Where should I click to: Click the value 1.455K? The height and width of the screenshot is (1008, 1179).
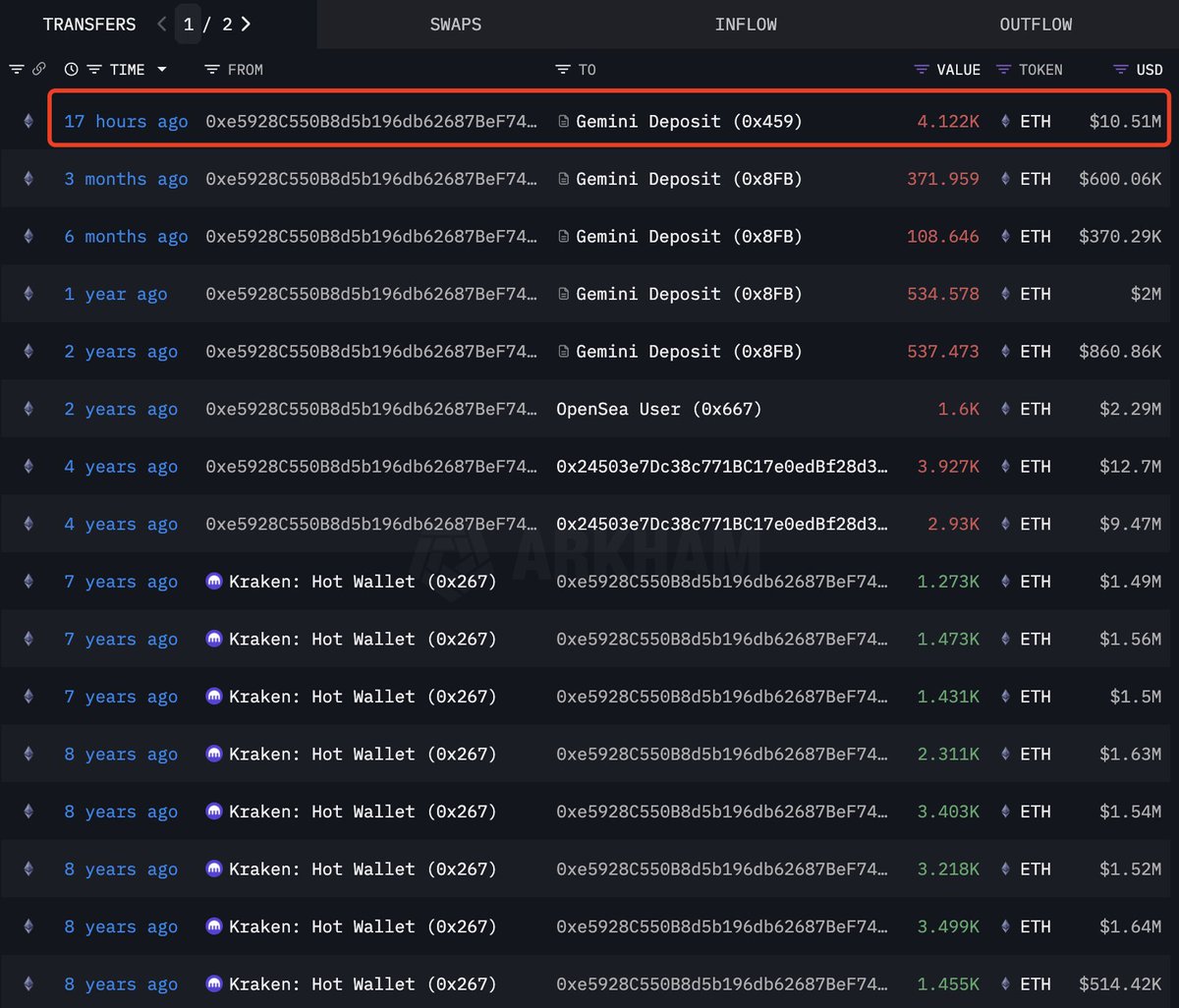(x=948, y=983)
